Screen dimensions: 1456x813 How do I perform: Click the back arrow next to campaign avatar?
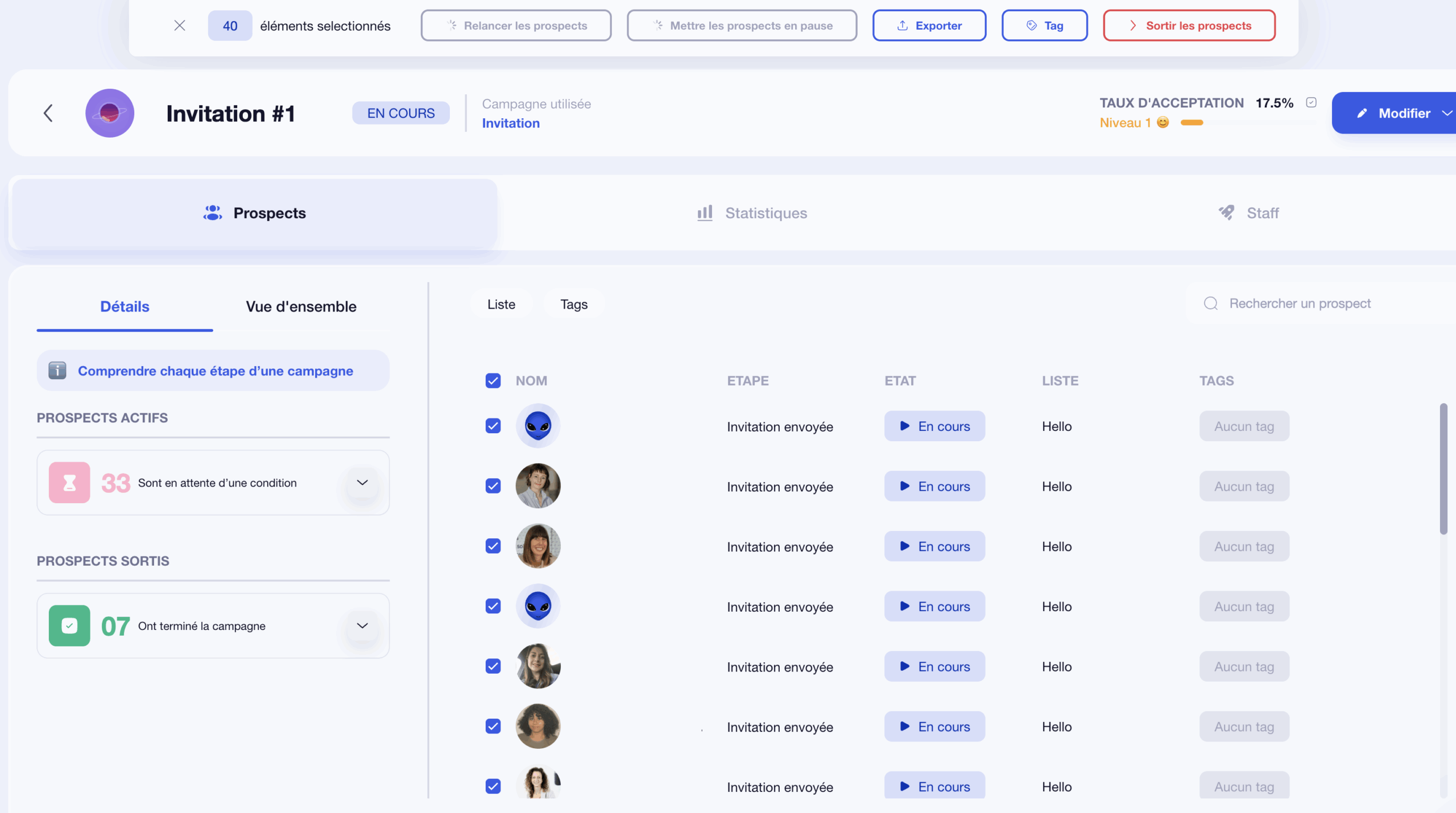point(48,113)
